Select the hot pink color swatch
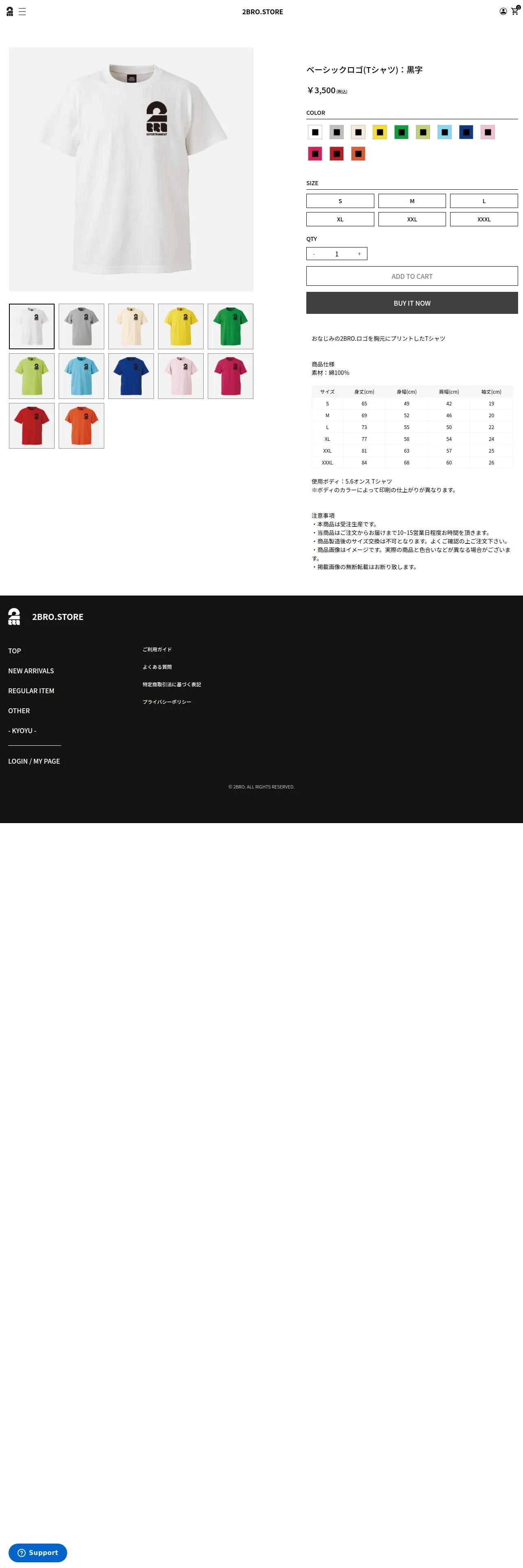The height and width of the screenshot is (1568, 523). click(x=315, y=153)
